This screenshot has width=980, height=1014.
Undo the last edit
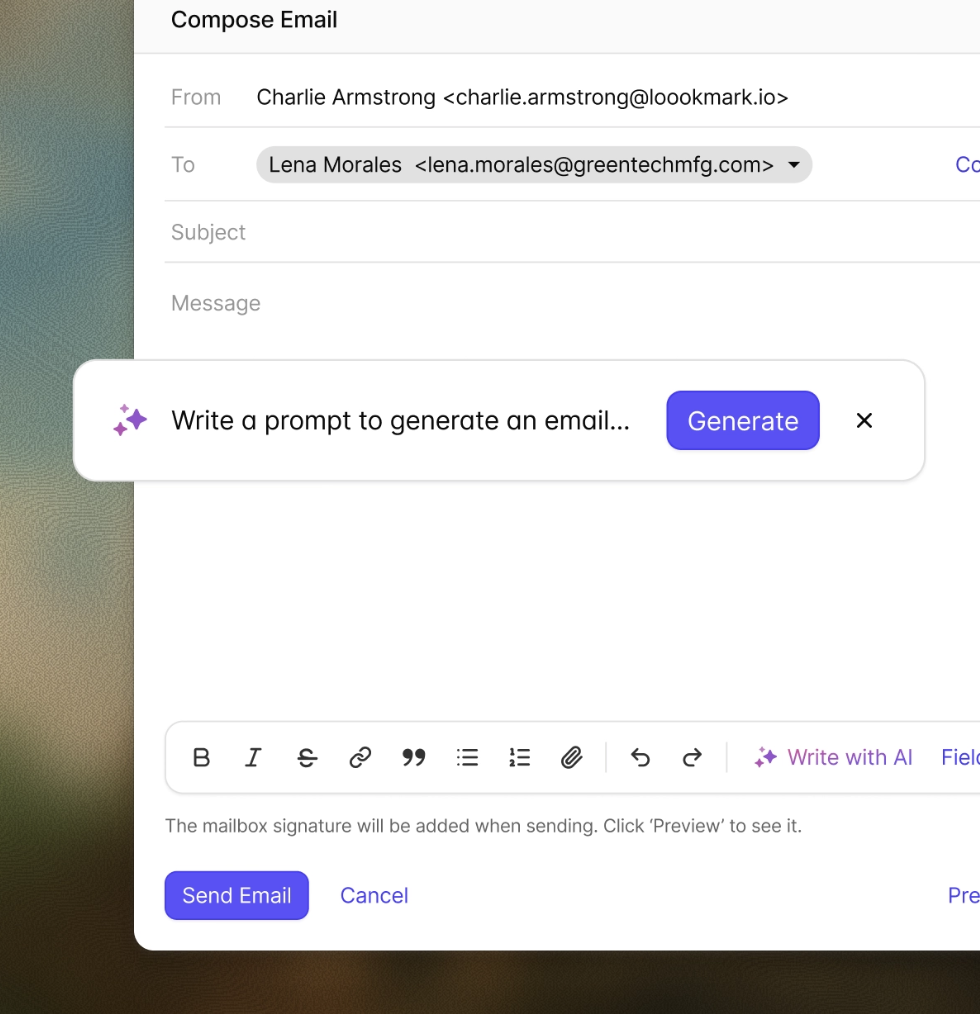[x=640, y=757]
